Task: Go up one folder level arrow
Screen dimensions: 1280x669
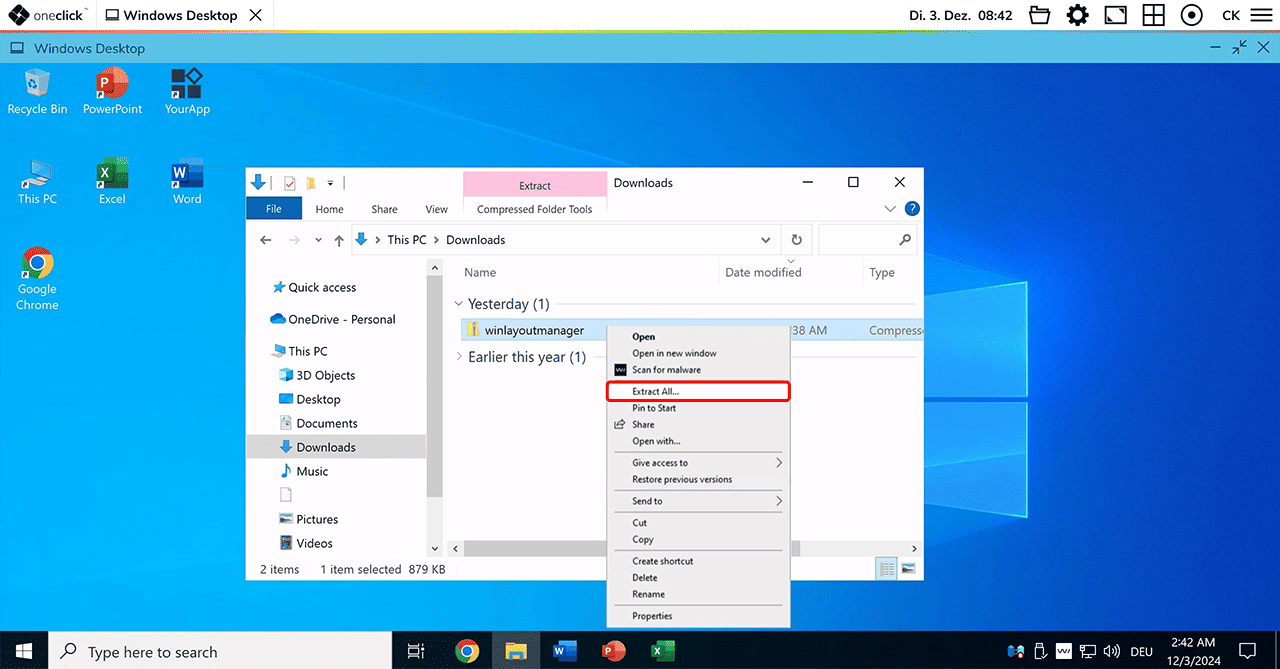Action: click(339, 240)
